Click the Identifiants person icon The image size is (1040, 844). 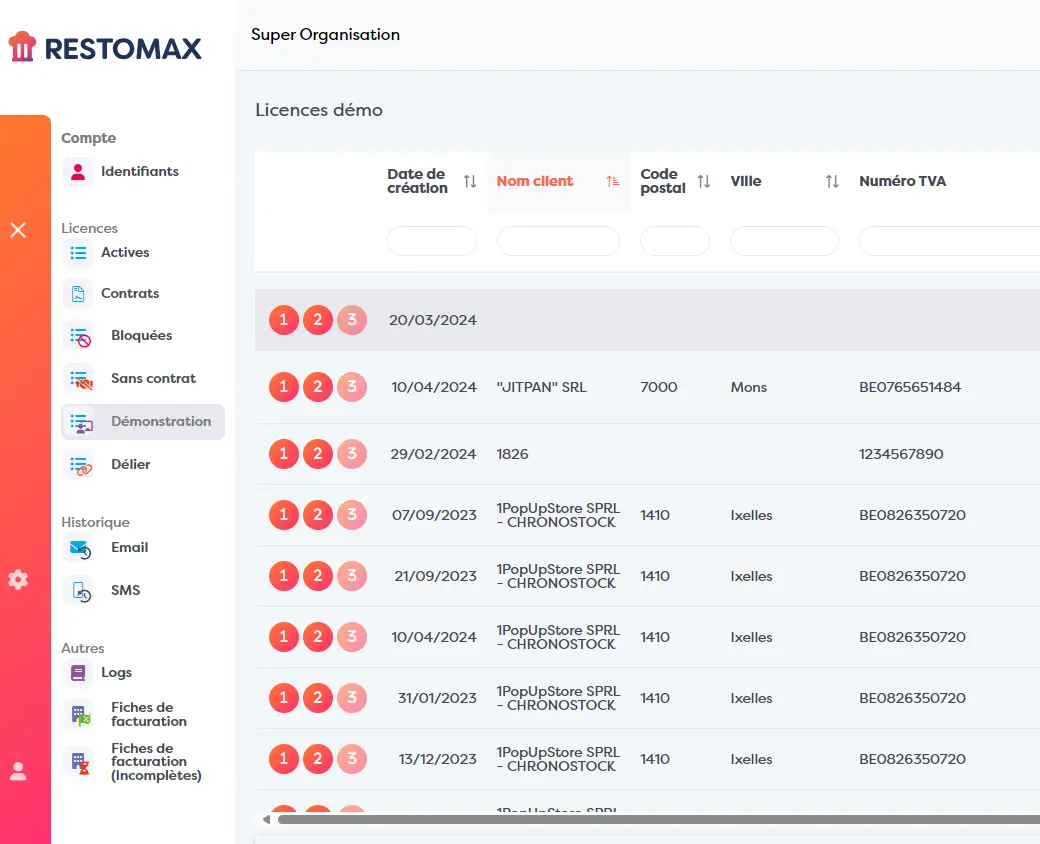(78, 172)
